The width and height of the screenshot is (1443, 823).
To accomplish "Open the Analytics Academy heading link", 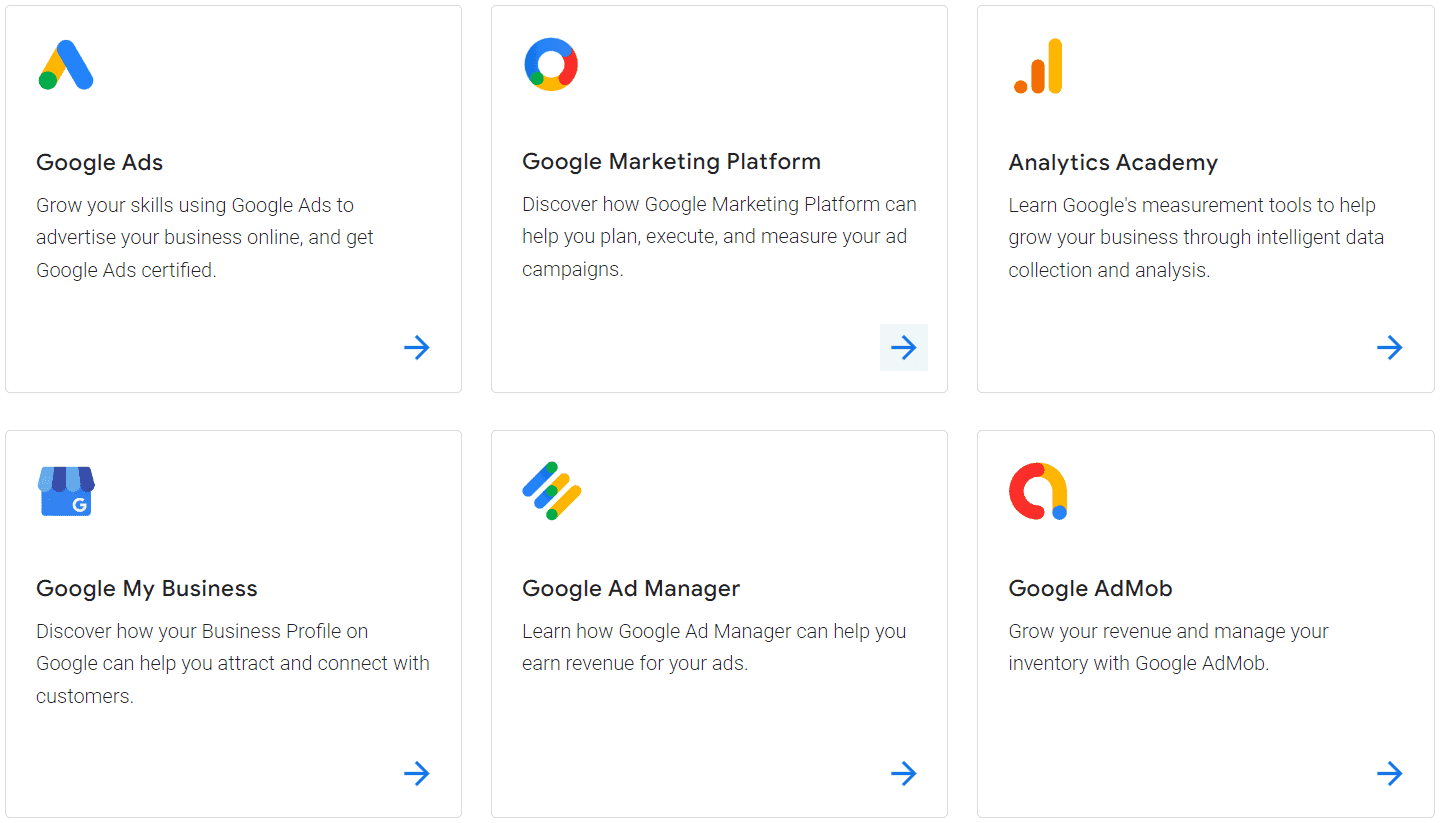I will point(1113,162).
